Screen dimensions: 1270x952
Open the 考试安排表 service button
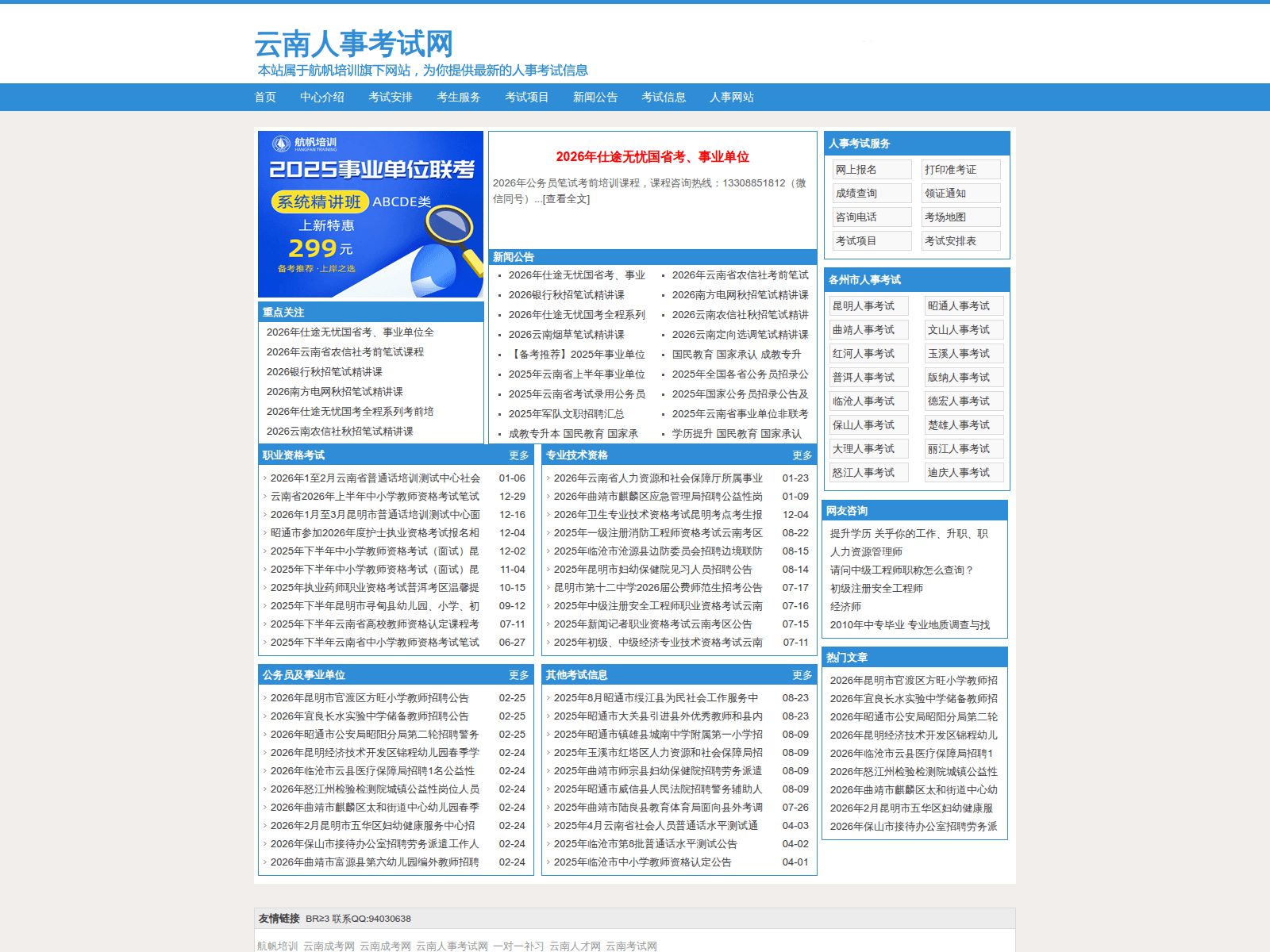(960, 241)
